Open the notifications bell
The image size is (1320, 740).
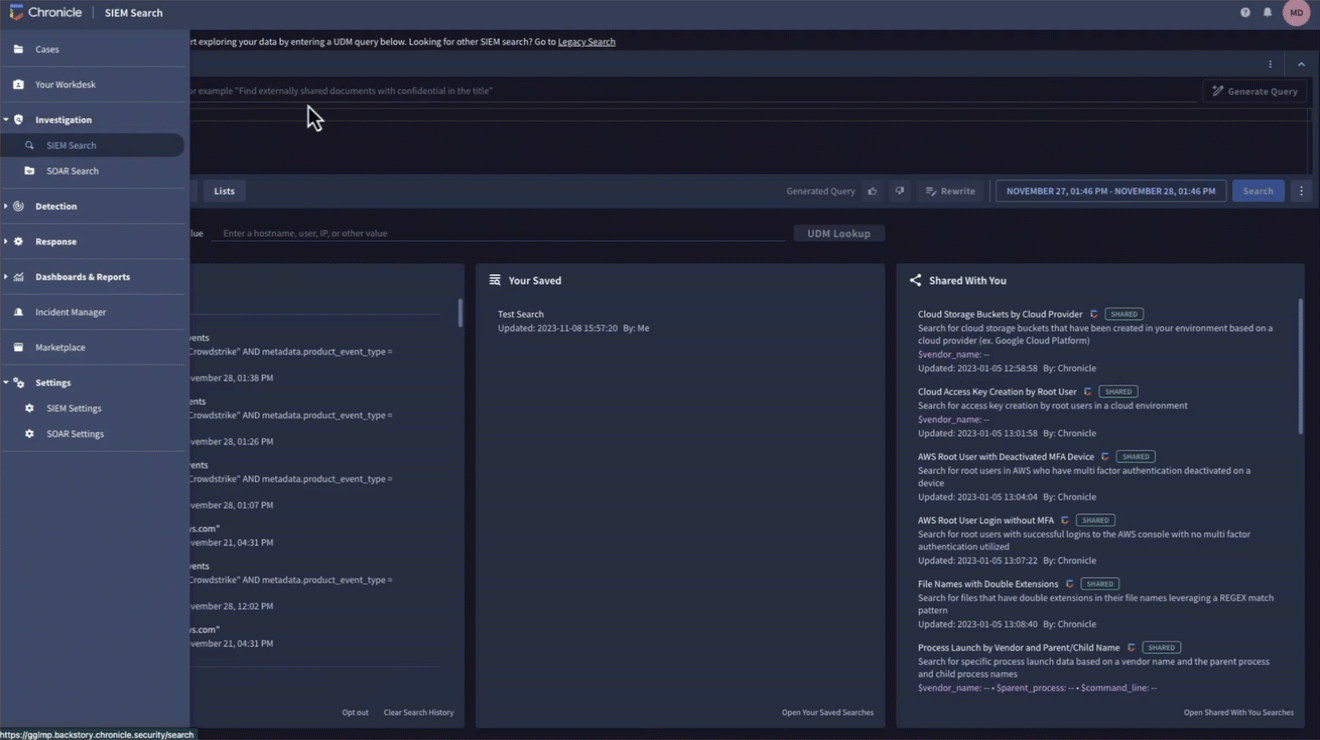click(1267, 13)
